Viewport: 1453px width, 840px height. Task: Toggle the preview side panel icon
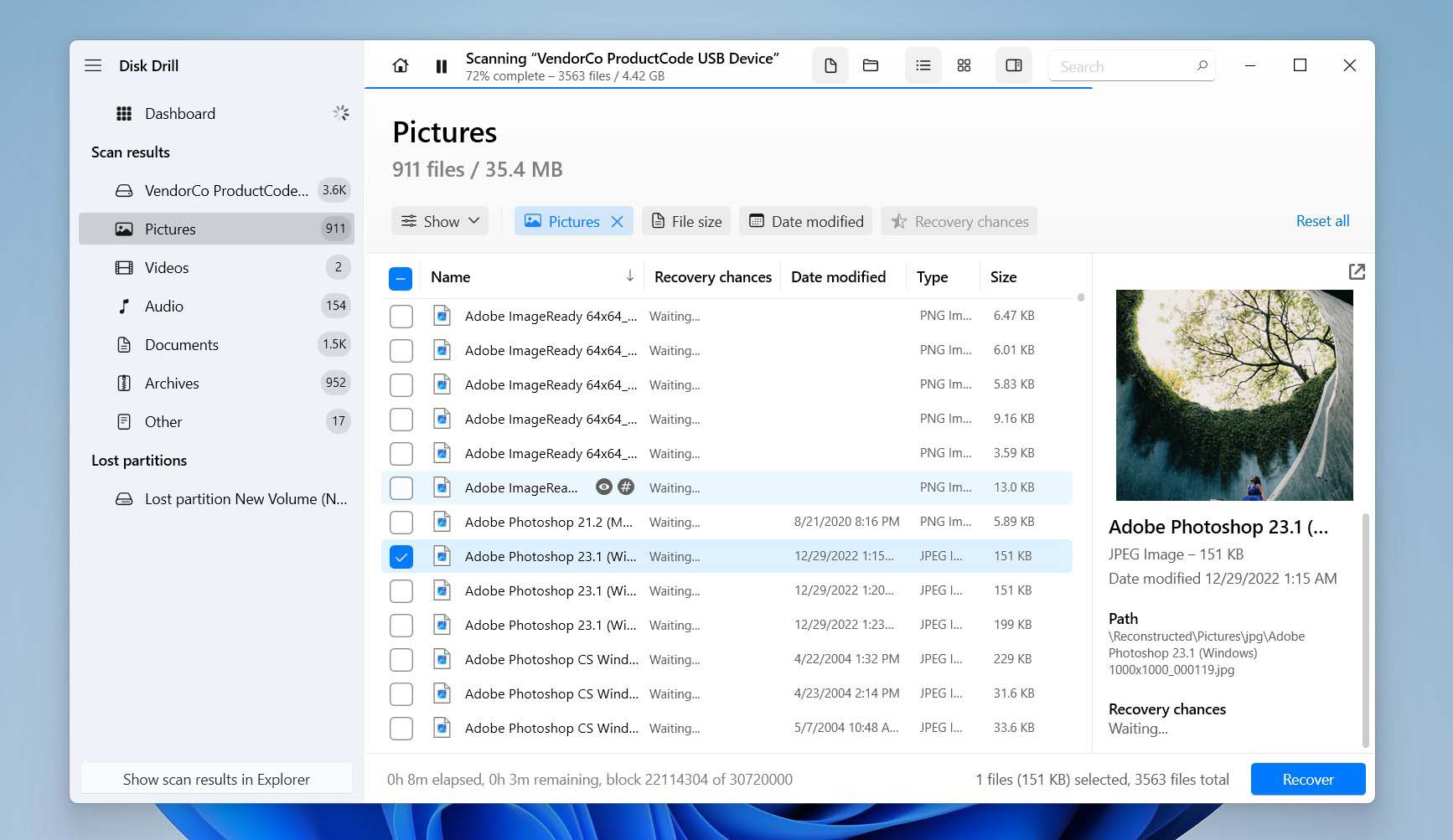[1014, 65]
